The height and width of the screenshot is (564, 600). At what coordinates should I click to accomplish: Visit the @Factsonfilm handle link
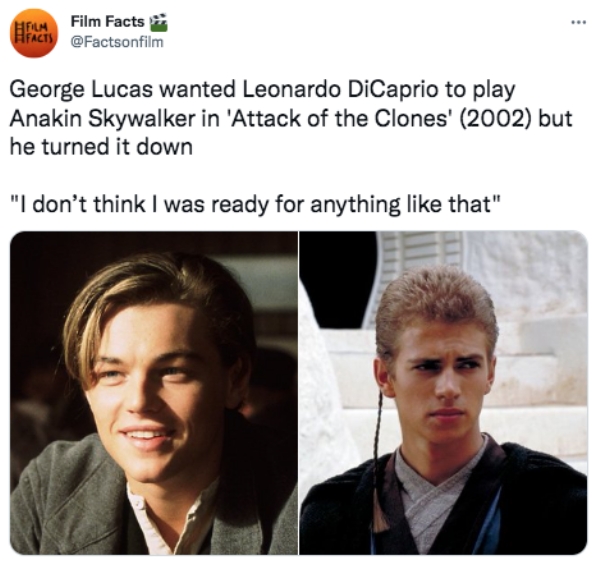coord(117,42)
